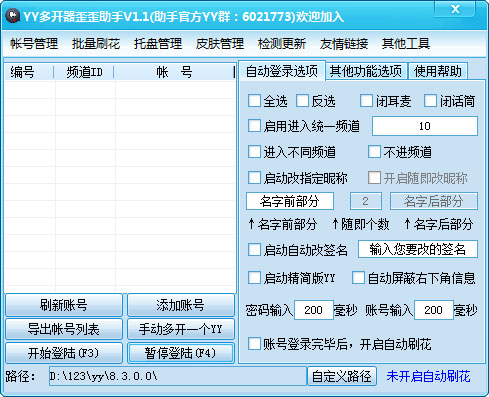
Task: Open the 托盘管理 menu
Action: click(x=158, y=44)
